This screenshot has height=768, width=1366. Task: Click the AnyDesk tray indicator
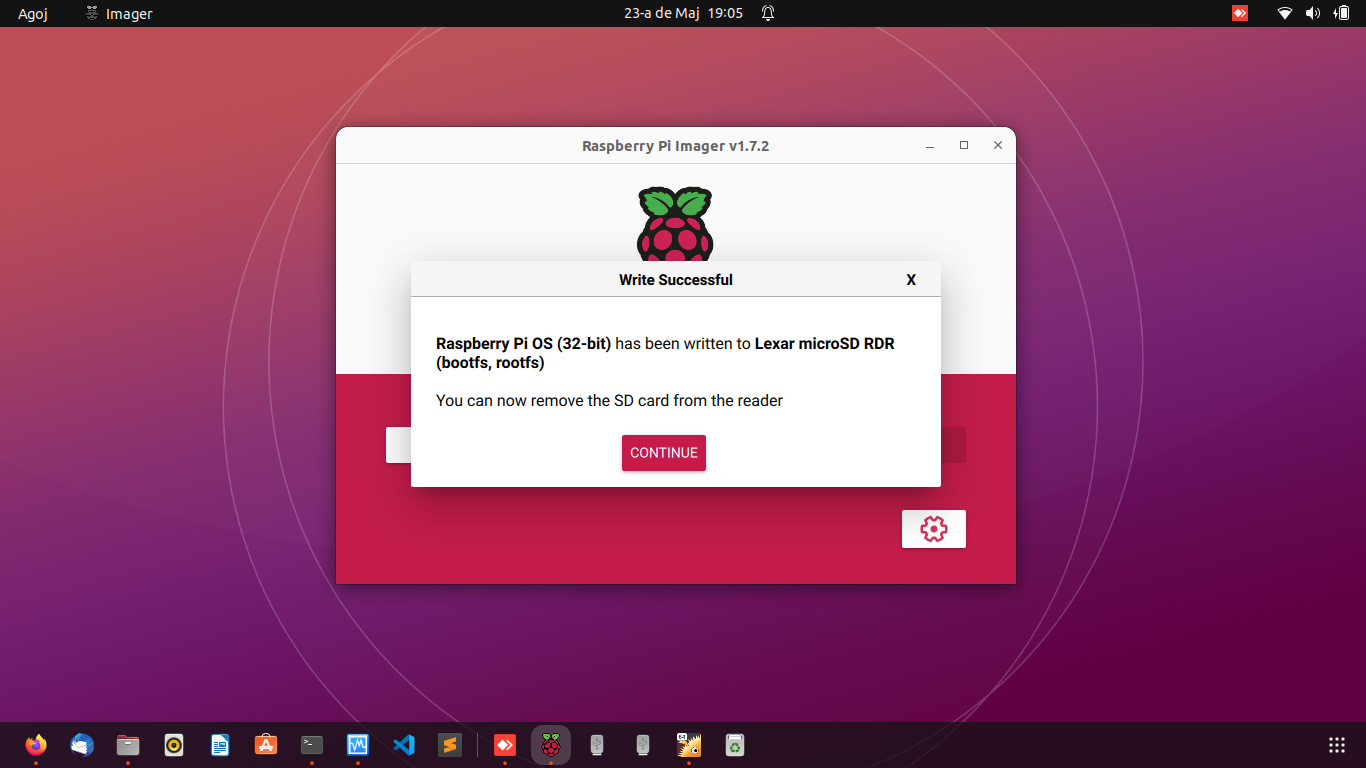1240,13
